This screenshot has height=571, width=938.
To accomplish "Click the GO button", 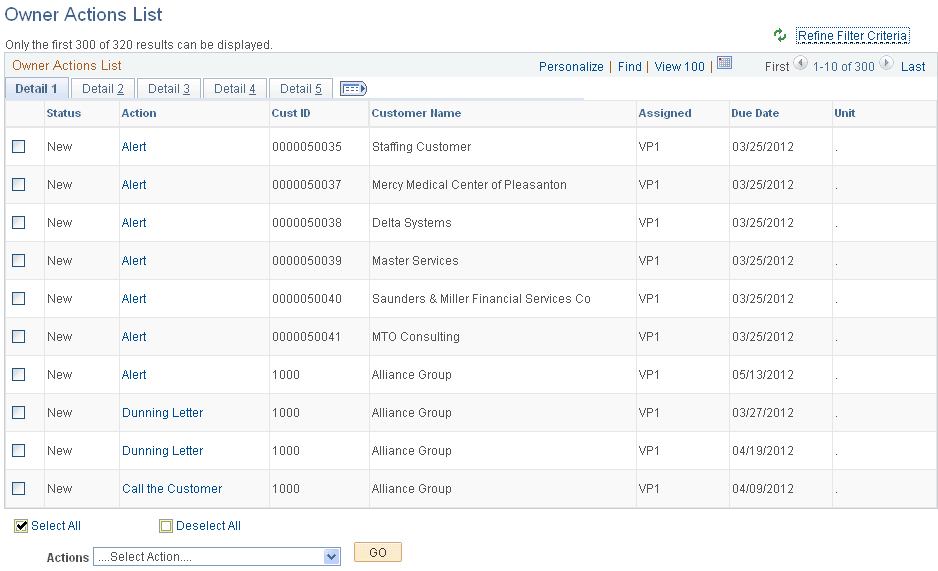I will click(x=377, y=552).
